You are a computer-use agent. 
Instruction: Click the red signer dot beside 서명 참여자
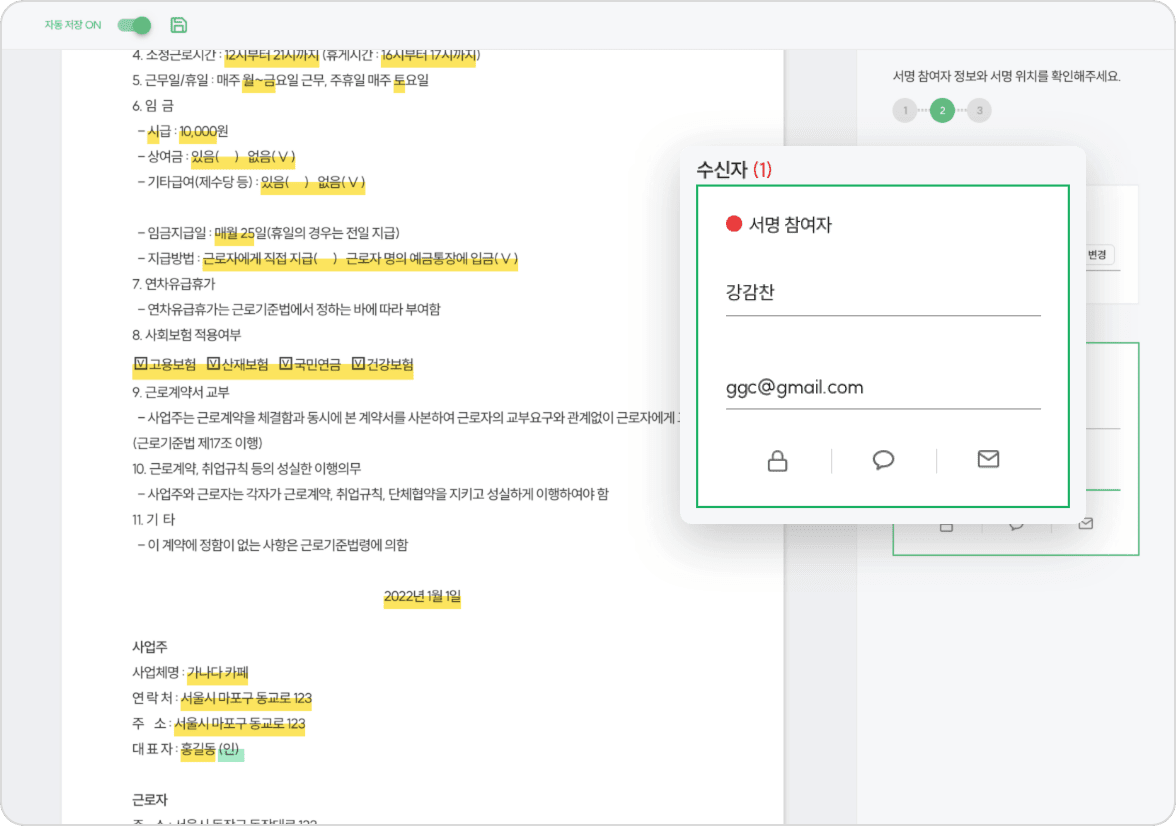click(733, 224)
